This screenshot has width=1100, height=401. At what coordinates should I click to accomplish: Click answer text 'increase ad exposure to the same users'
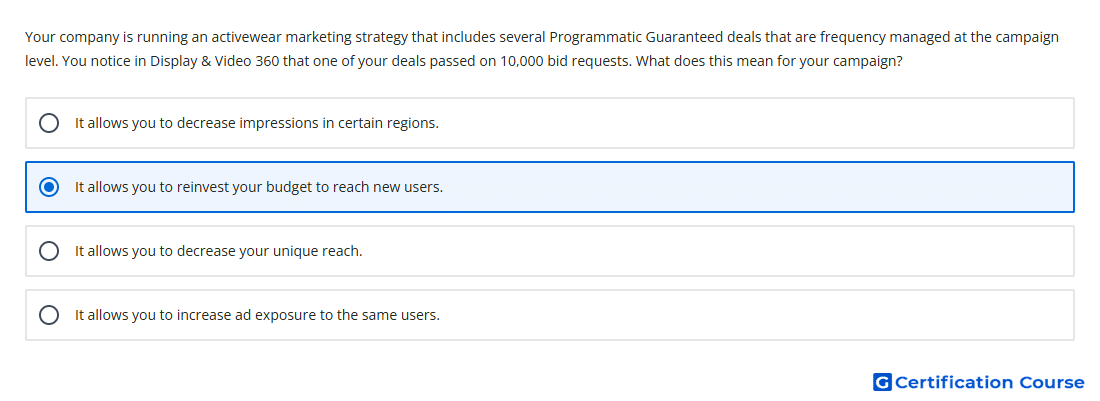click(257, 315)
